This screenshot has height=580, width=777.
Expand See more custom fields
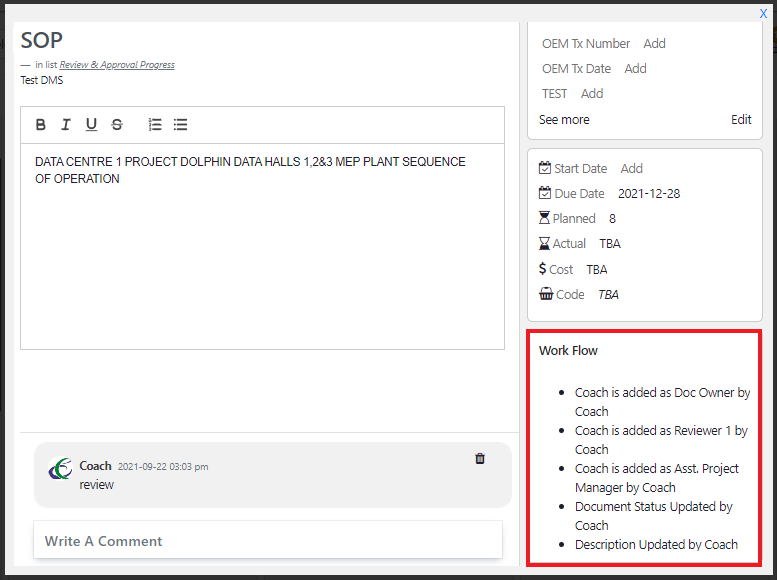564,119
